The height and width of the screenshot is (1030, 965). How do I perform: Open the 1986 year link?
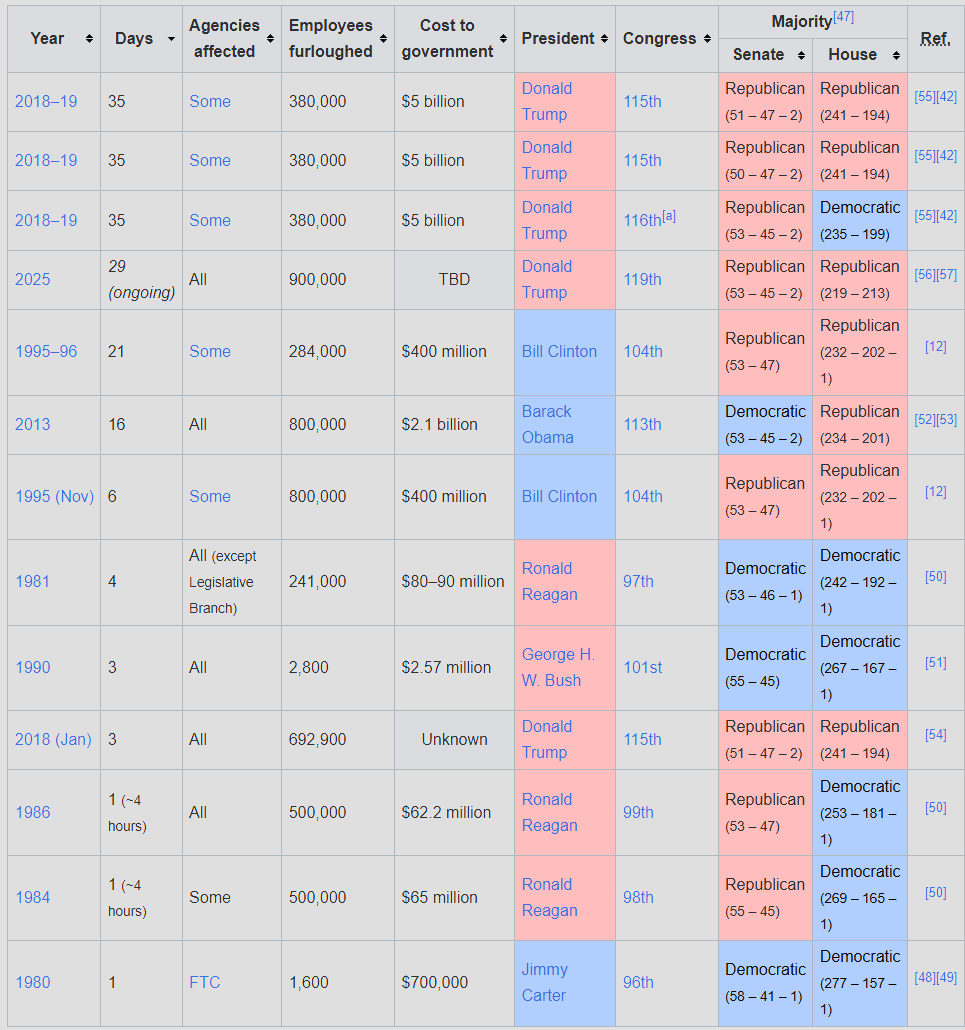click(x=33, y=813)
